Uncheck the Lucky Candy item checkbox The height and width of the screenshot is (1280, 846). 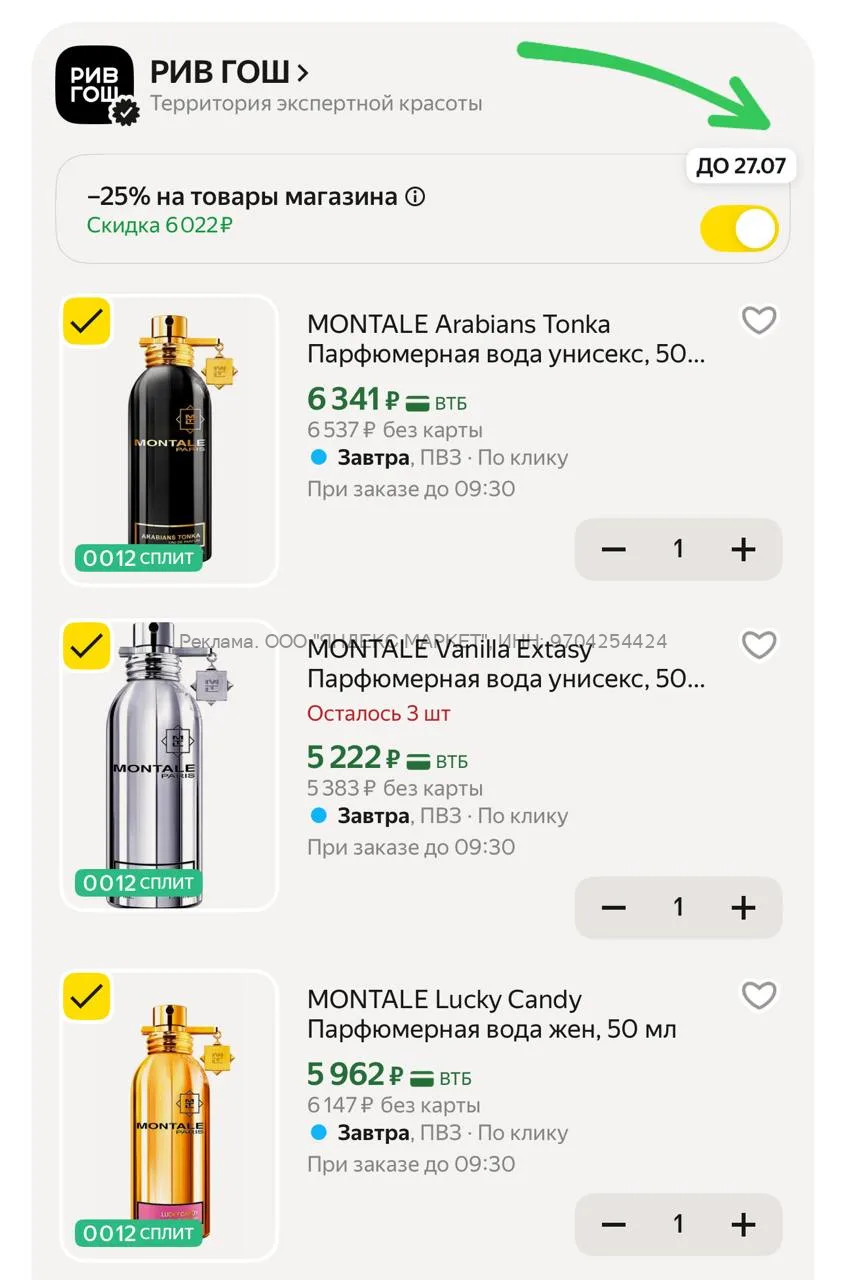click(87, 996)
